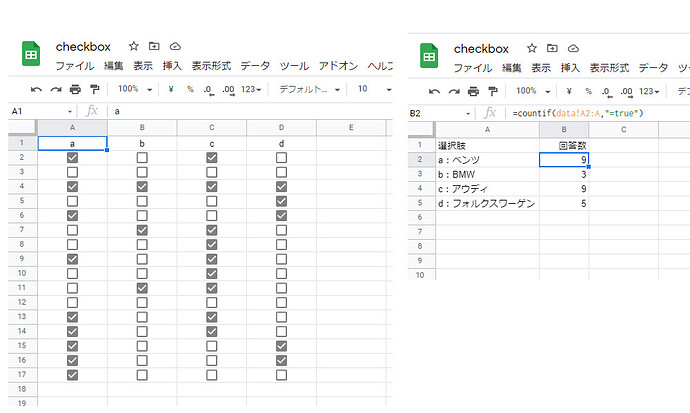The image size is (690, 413).
Task: Click cell d：フォルクスワーゲン
Action: pos(488,203)
